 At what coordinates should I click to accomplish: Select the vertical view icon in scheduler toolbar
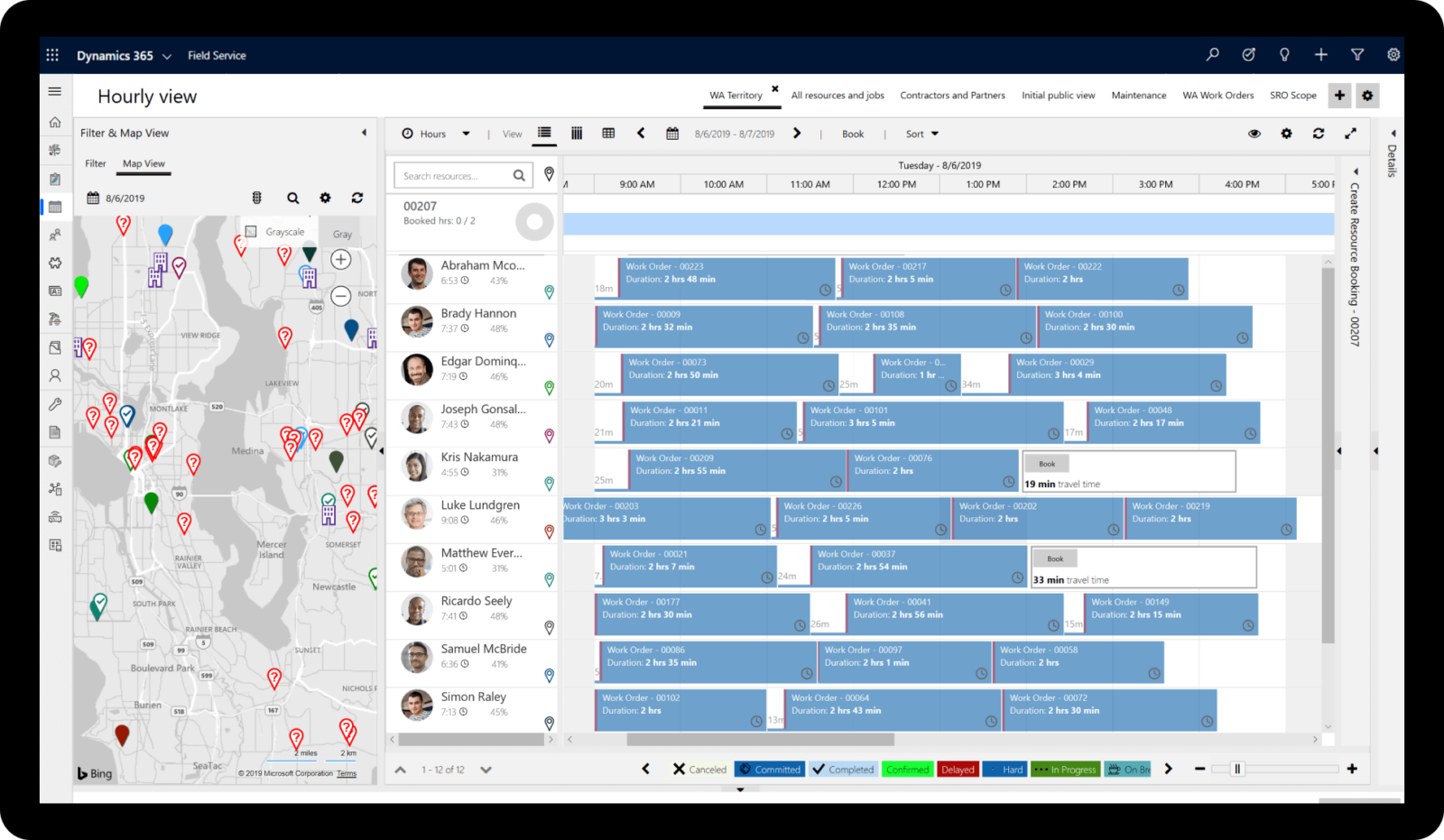577,133
